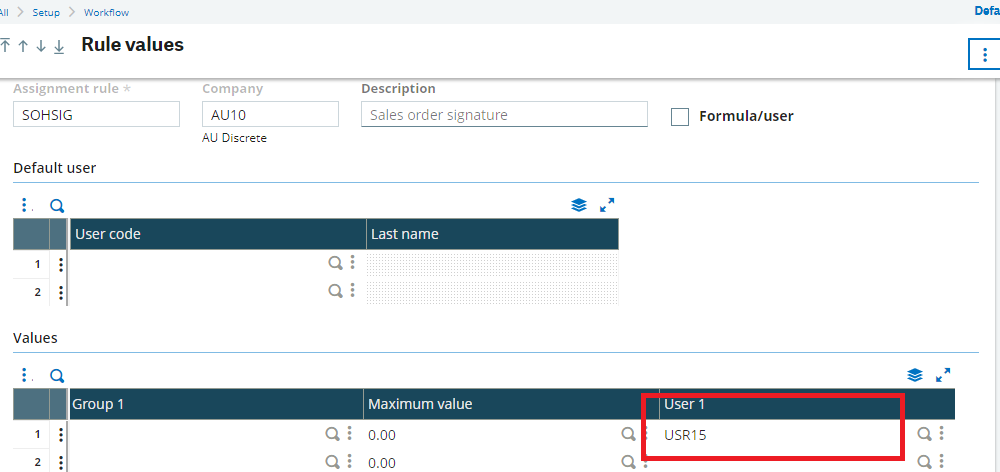Click the next record down arrow icon
1000x472 pixels.
pyautogui.click(x=40, y=47)
